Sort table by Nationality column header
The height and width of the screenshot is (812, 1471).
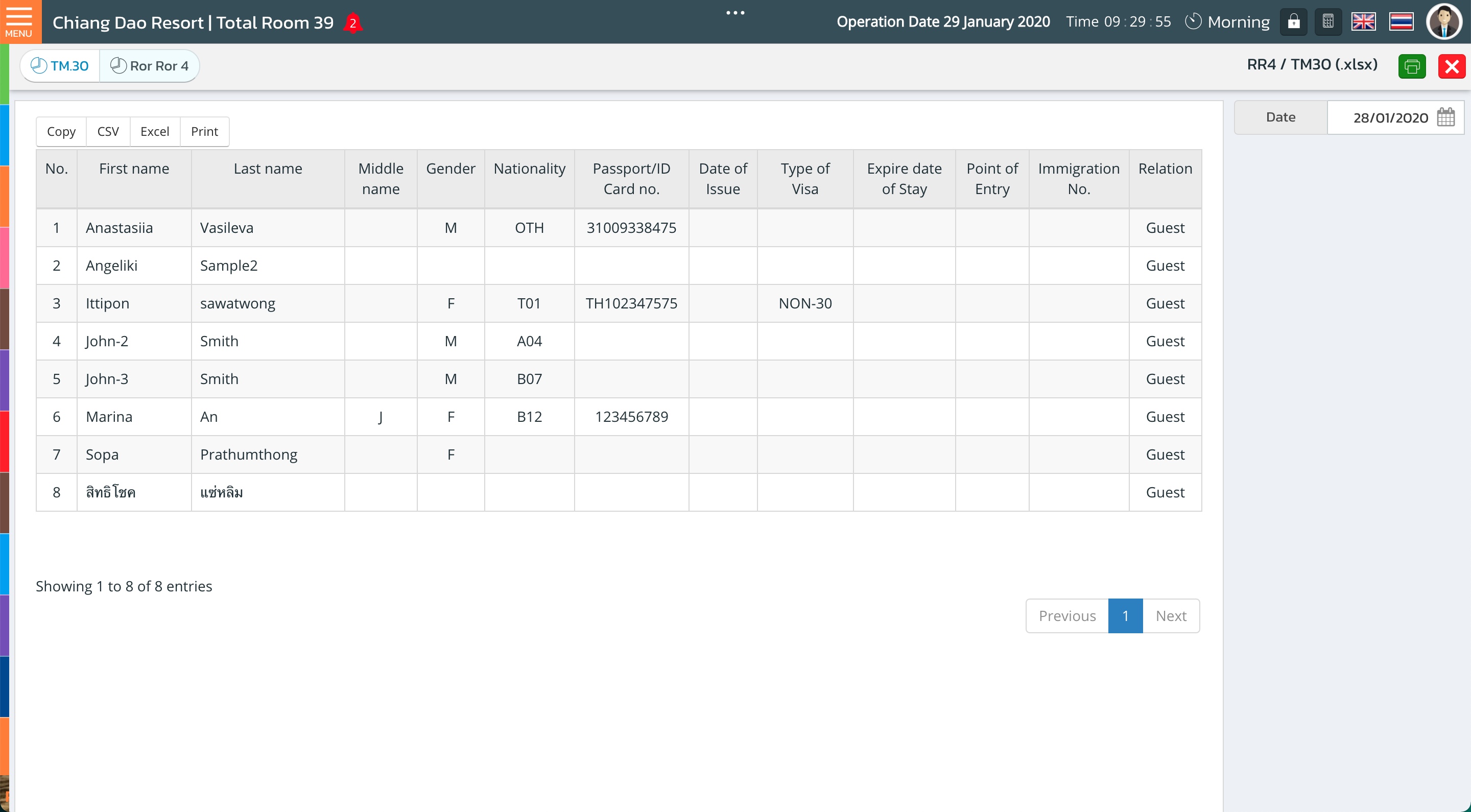[x=529, y=169]
